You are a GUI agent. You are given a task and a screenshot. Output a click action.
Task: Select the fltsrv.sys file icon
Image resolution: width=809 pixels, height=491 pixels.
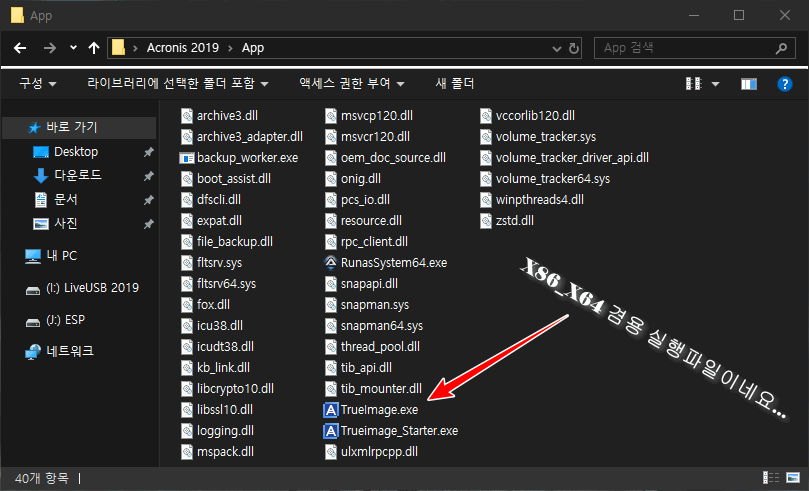click(x=187, y=263)
